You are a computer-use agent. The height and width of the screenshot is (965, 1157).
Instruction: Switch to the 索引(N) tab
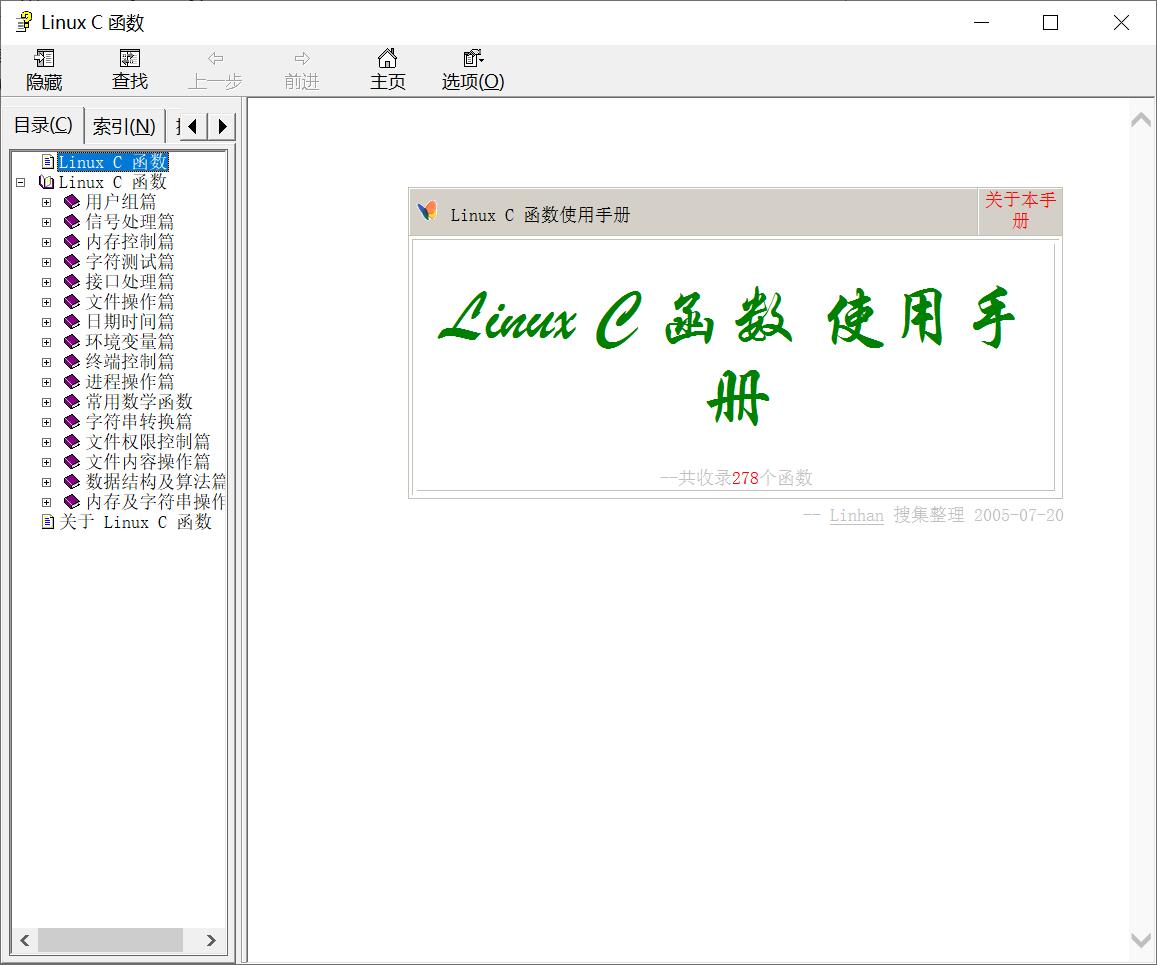coord(123,125)
